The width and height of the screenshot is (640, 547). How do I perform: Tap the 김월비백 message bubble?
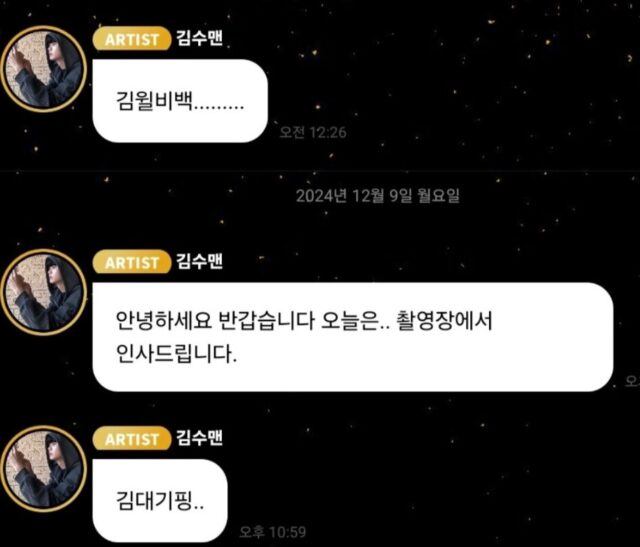[x=180, y=101]
